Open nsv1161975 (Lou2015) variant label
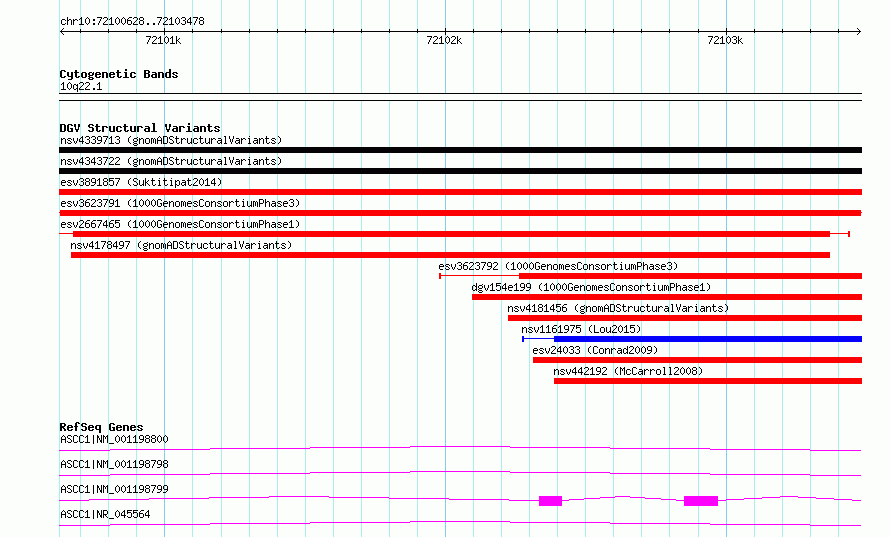The image size is (890, 537). (x=581, y=329)
